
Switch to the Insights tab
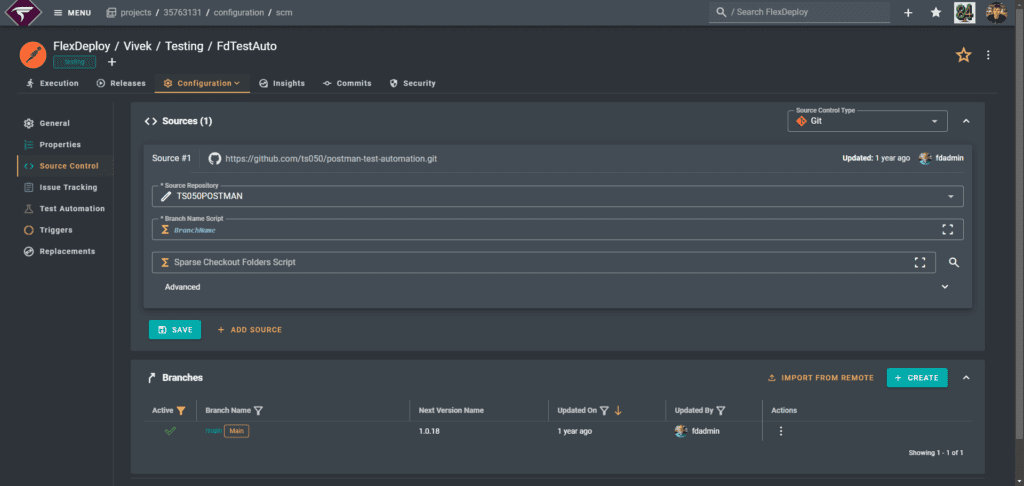(x=282, y=84)
